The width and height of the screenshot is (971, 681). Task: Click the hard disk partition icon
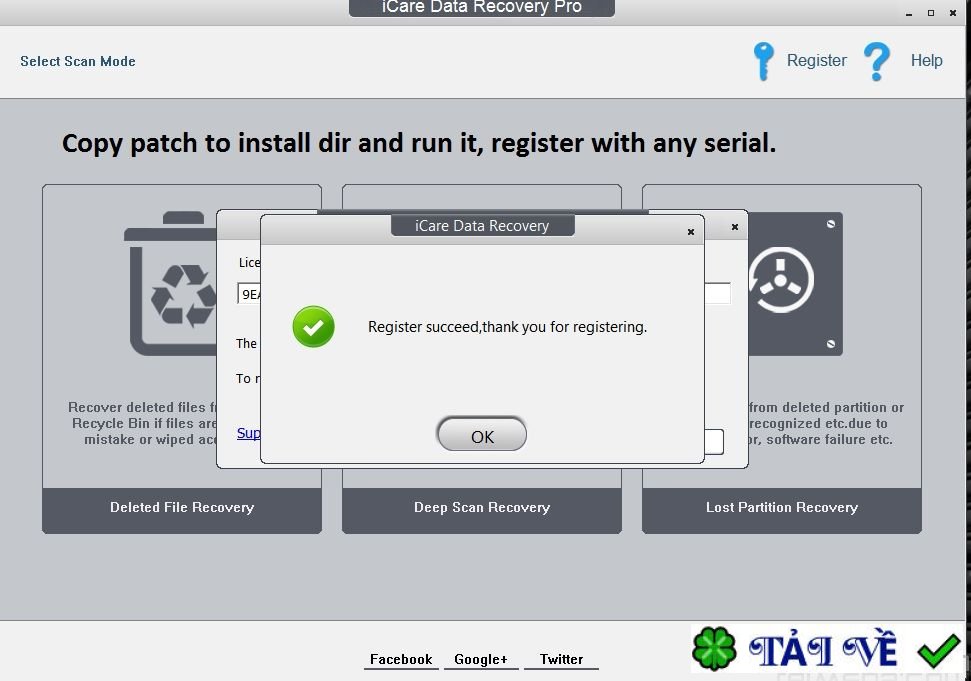[x=795, y=284]
